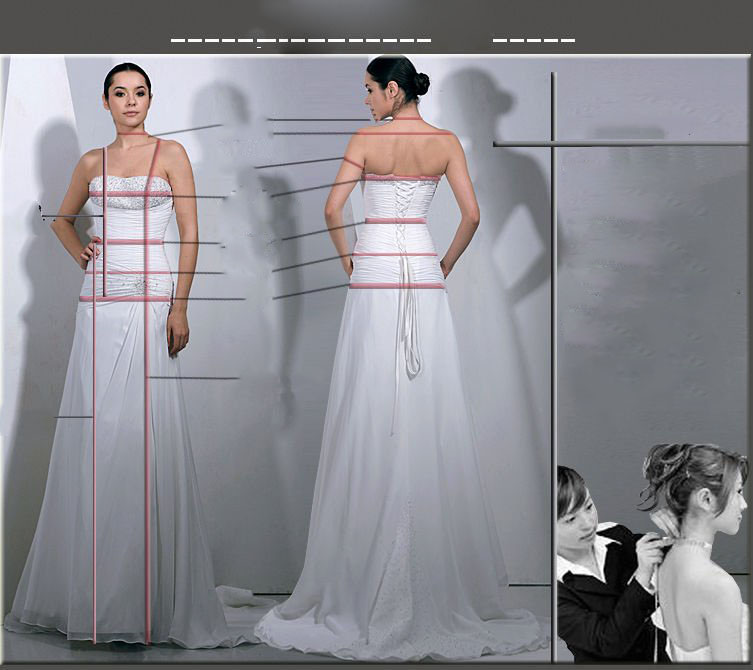Click the shorter dashed text at top right
This screenshot has width=753, height=670.
pos(533,41)
